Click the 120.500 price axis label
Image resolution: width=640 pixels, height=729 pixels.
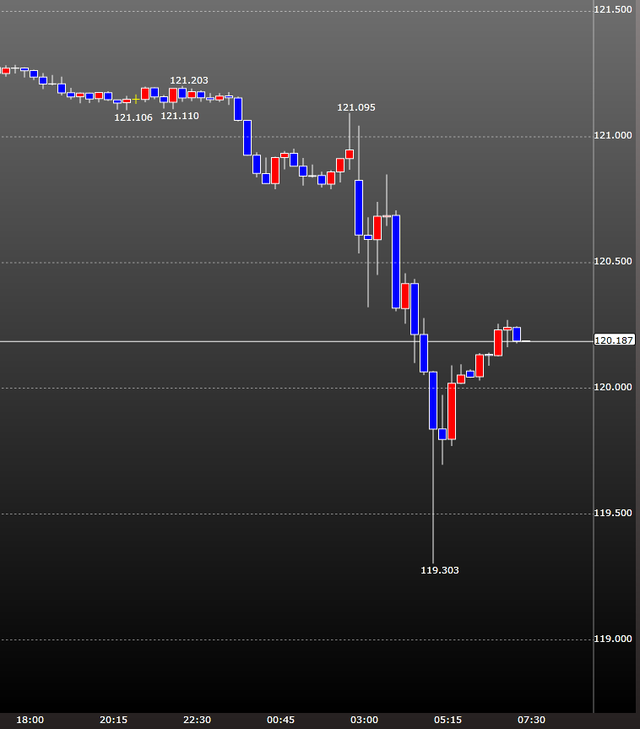(613, 261)
